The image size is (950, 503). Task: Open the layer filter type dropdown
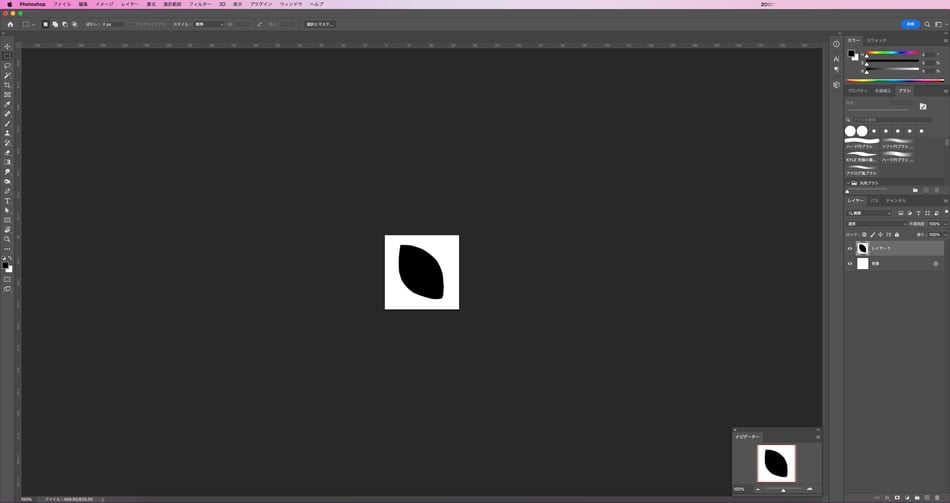pyautogui.click(x=869, y=213)
